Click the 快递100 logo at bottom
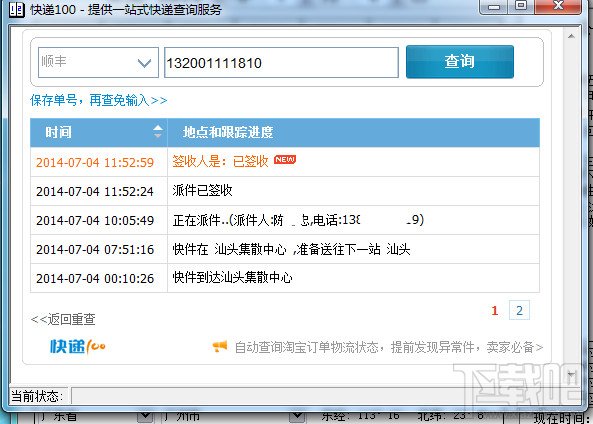The width and height of the screenshot is (593, 424). click(78, 346)
